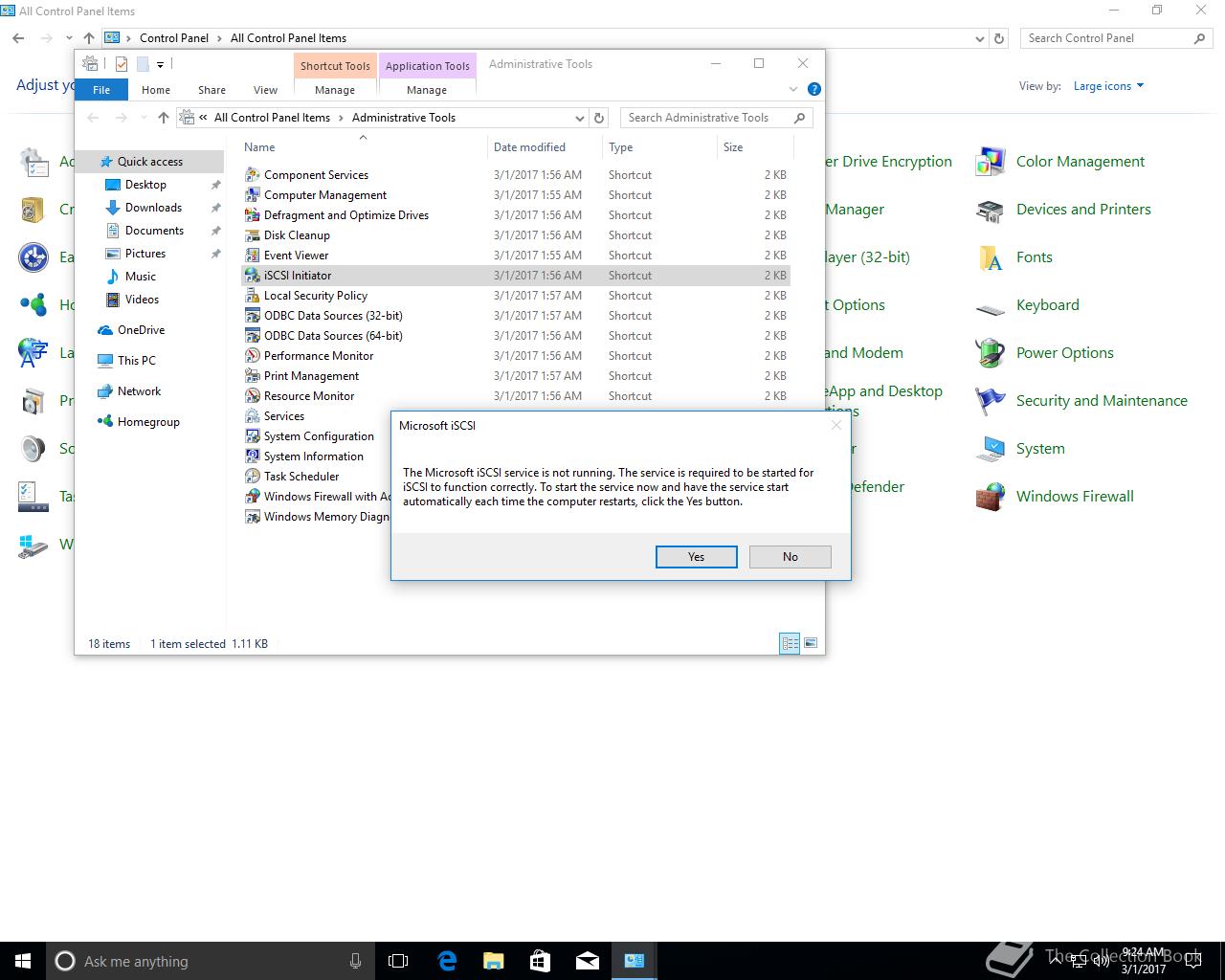This screenshot has width=1225, height=980.
Task: Open View by Large icons dropdown
Action: pos(1108,86)
